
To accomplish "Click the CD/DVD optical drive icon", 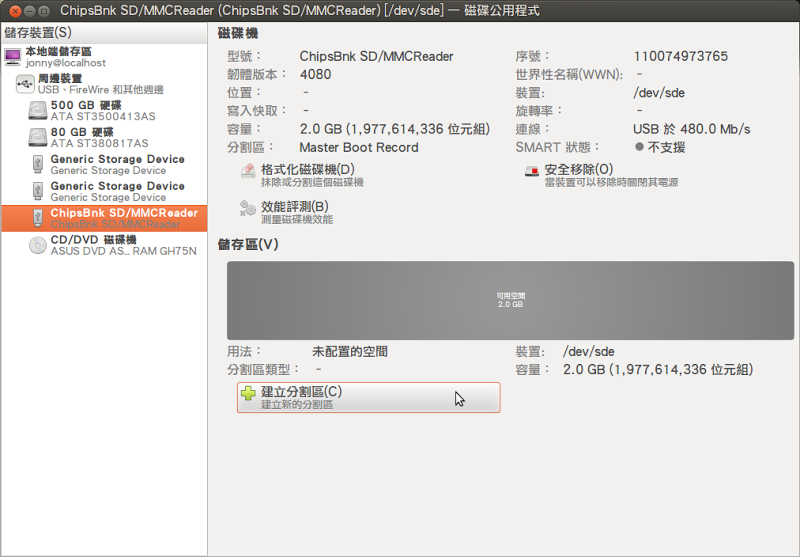I will click(x=38, y=245).
